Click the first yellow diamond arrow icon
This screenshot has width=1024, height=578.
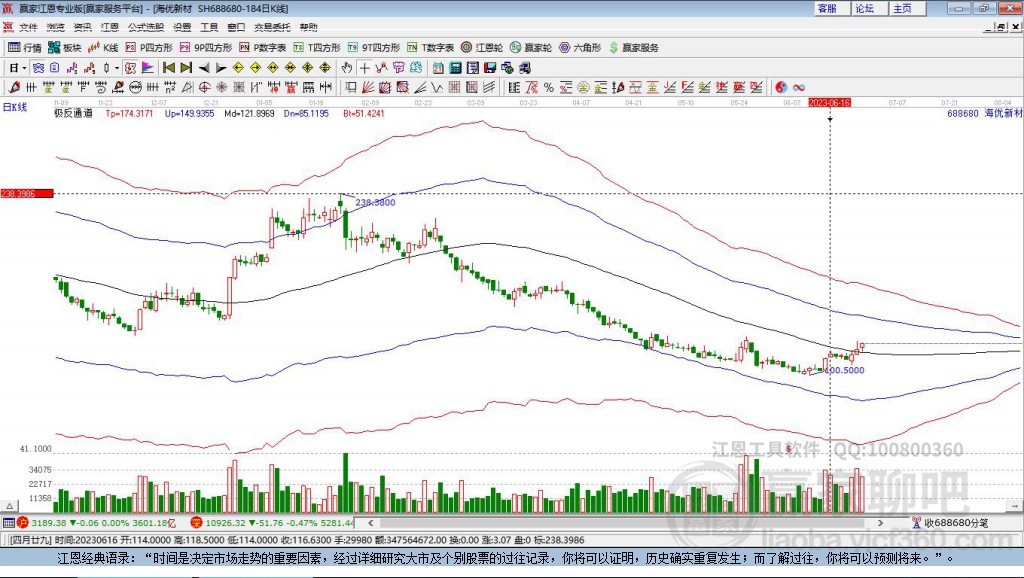pos(238,67)
